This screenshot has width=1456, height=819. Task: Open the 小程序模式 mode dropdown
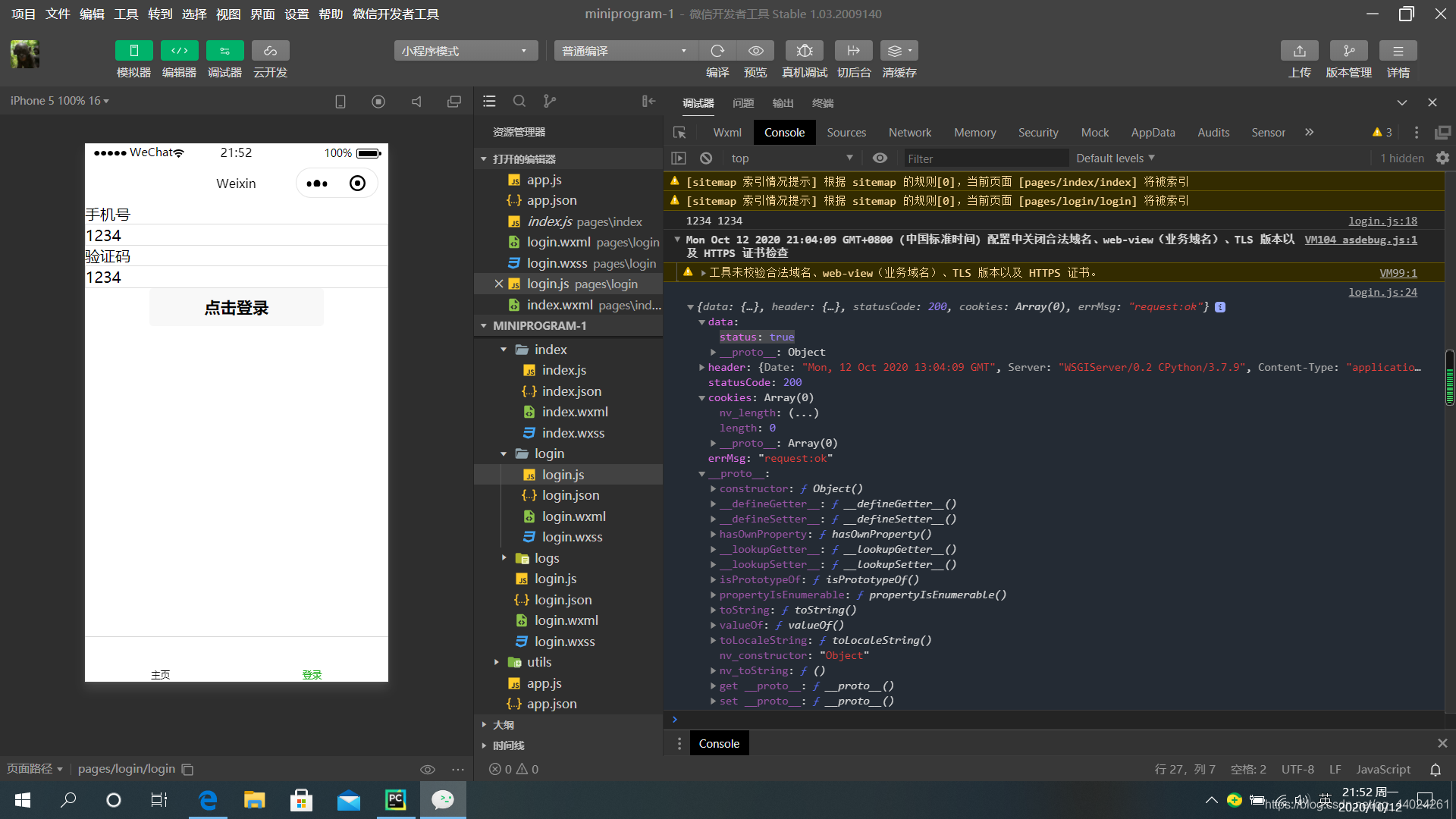pos(466,51)
